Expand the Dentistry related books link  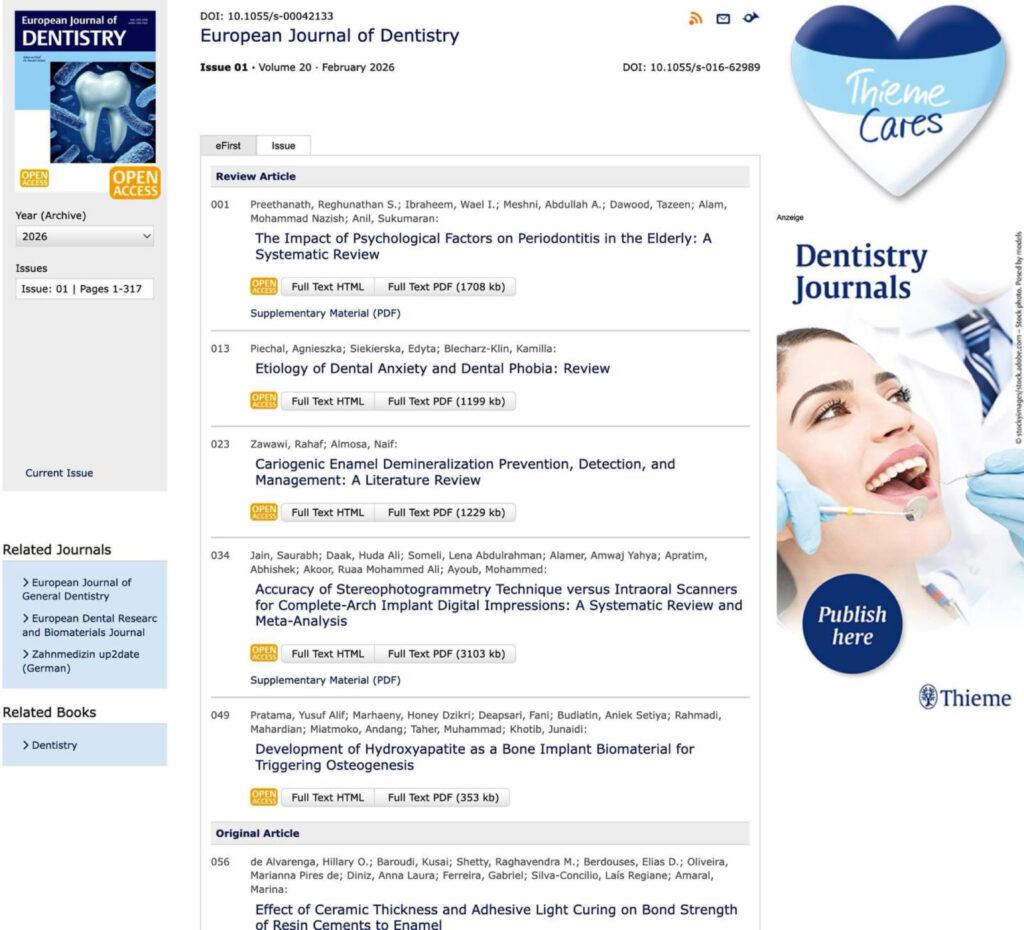point(54,745)
